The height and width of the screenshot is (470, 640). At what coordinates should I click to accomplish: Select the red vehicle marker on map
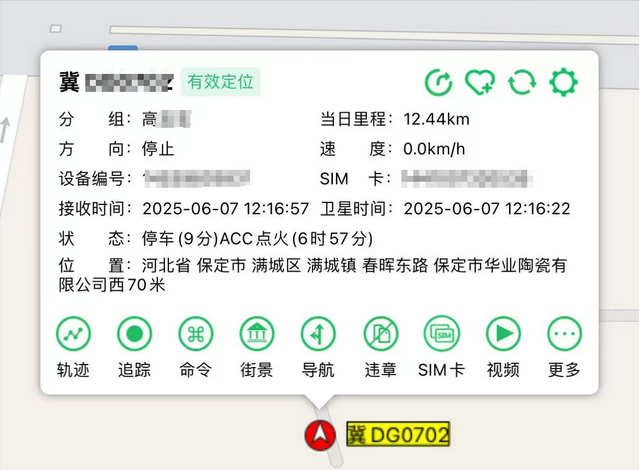[322, 434]
